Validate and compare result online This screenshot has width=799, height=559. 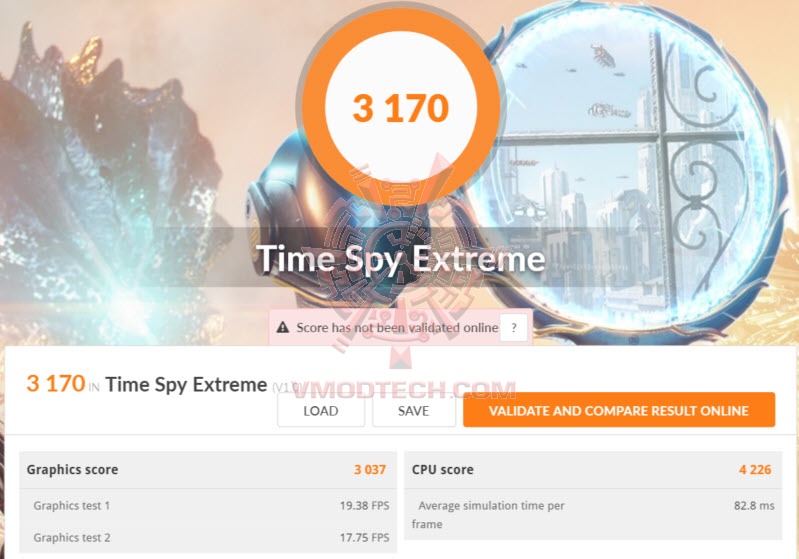tap(619, 410)
